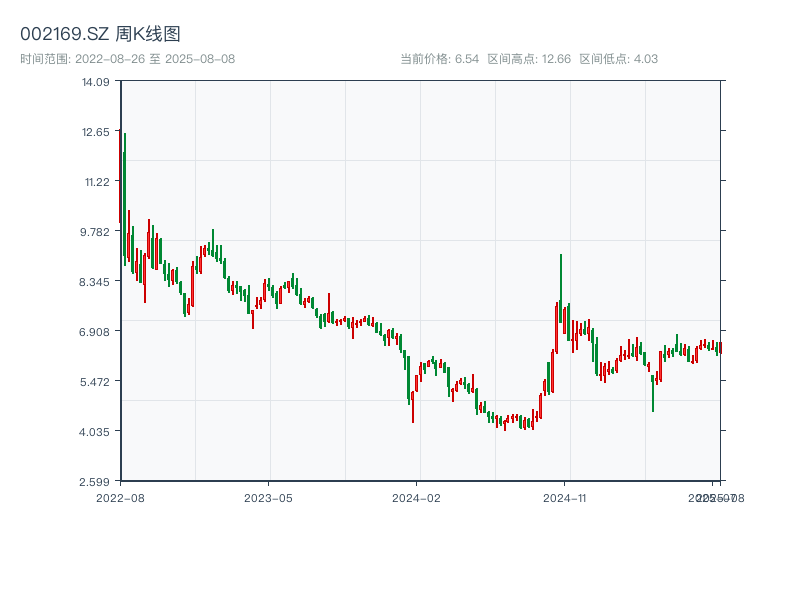Click the 4.035 y-axis label
The width and height of the screenshot is (800, 600).
click(96, 431)
